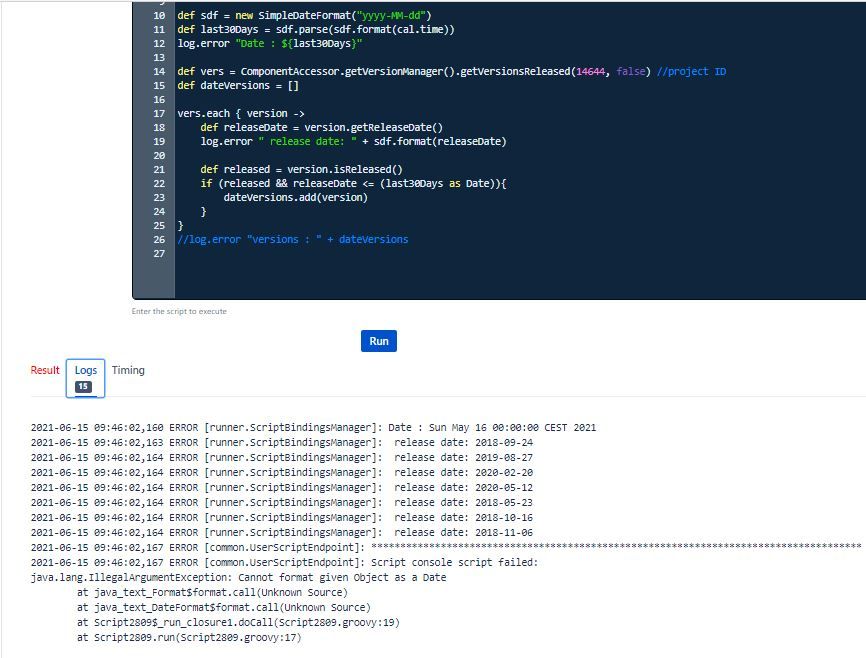Click log line release date 2018-09-24
The image size is (866, 658).
[x=282, y=443]
